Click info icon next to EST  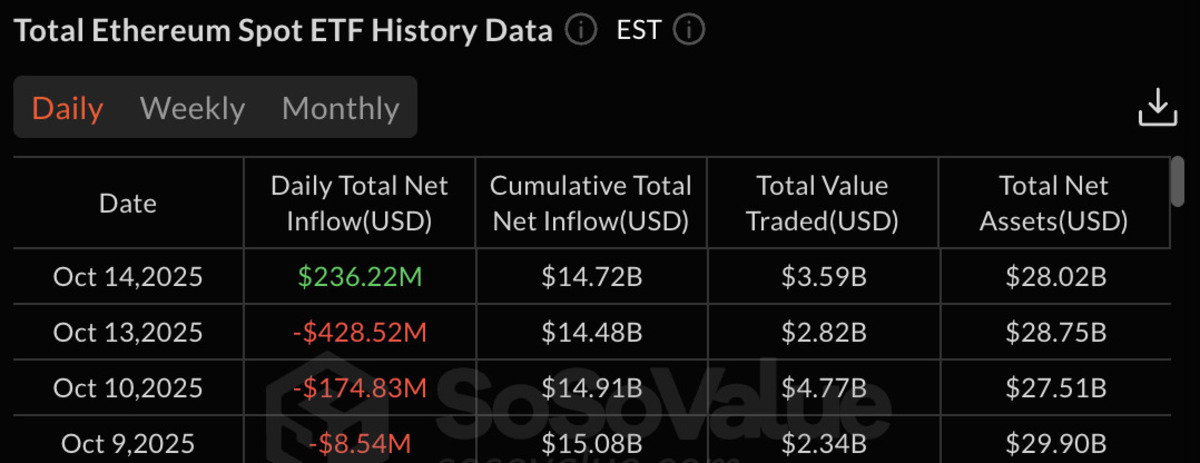pos(689,30)
